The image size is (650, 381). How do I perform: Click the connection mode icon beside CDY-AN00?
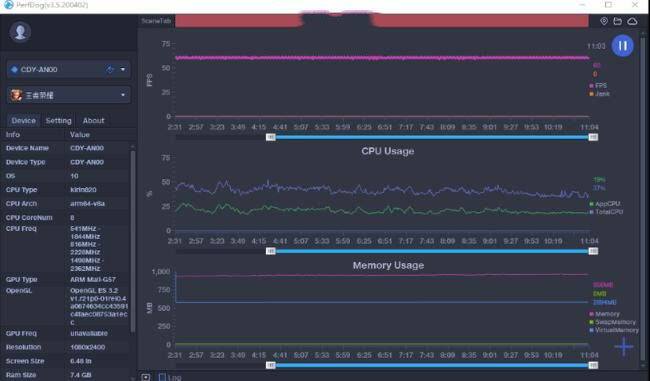pos(109,69)
